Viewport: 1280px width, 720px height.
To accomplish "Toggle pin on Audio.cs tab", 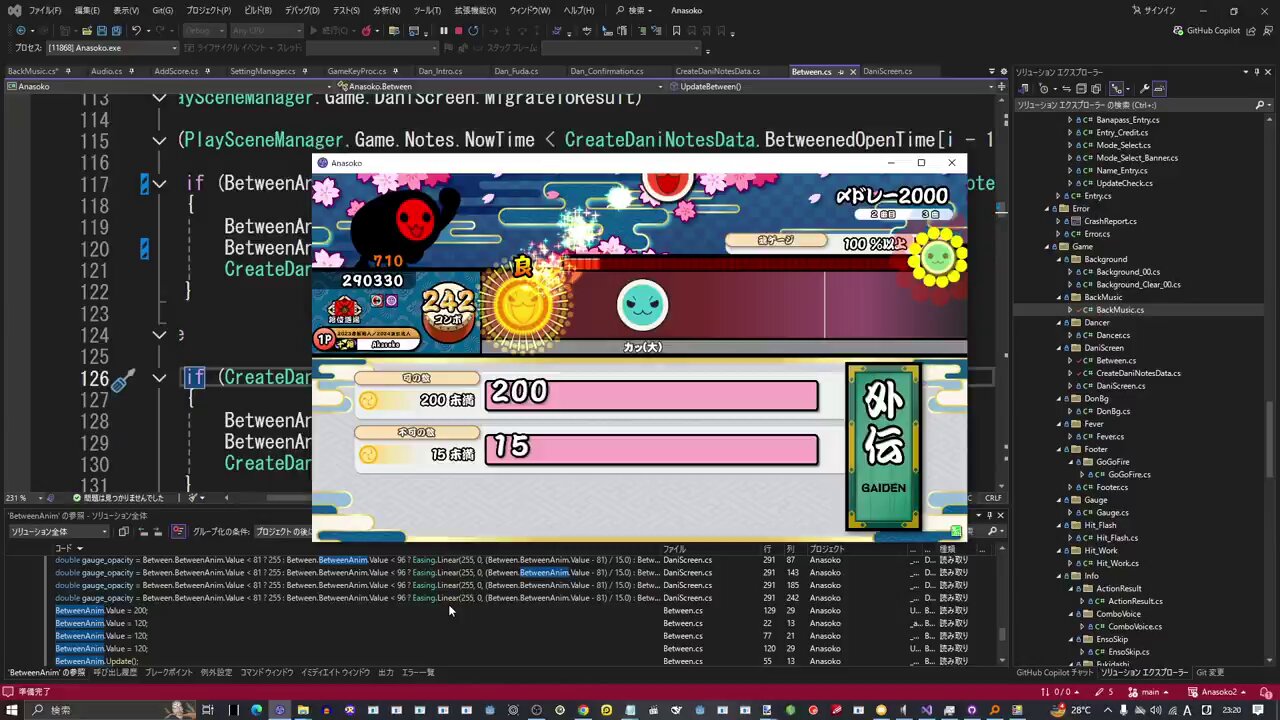I will 131,72.
